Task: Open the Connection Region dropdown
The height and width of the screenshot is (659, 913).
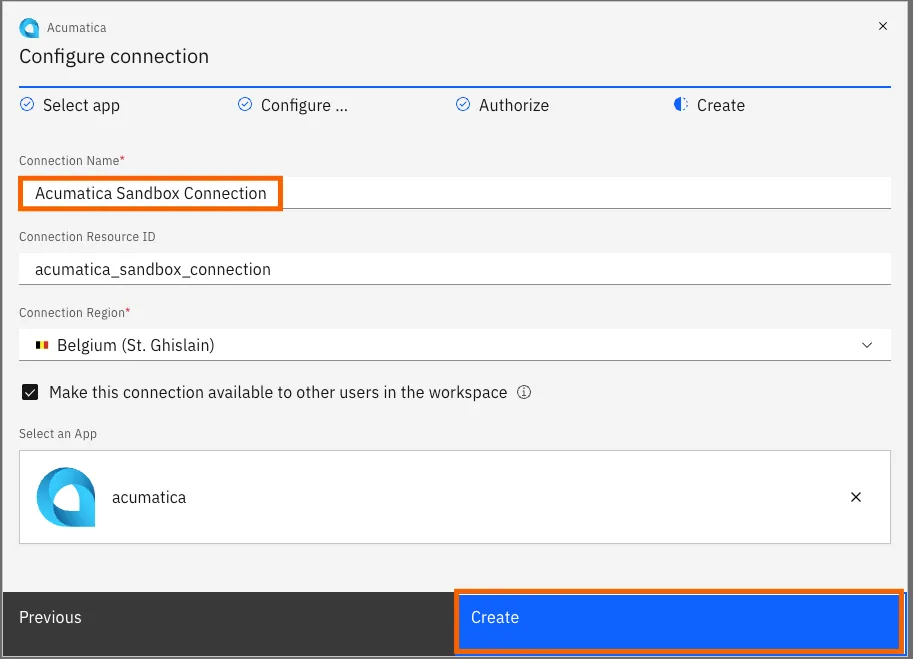Action: pos(455,345)
